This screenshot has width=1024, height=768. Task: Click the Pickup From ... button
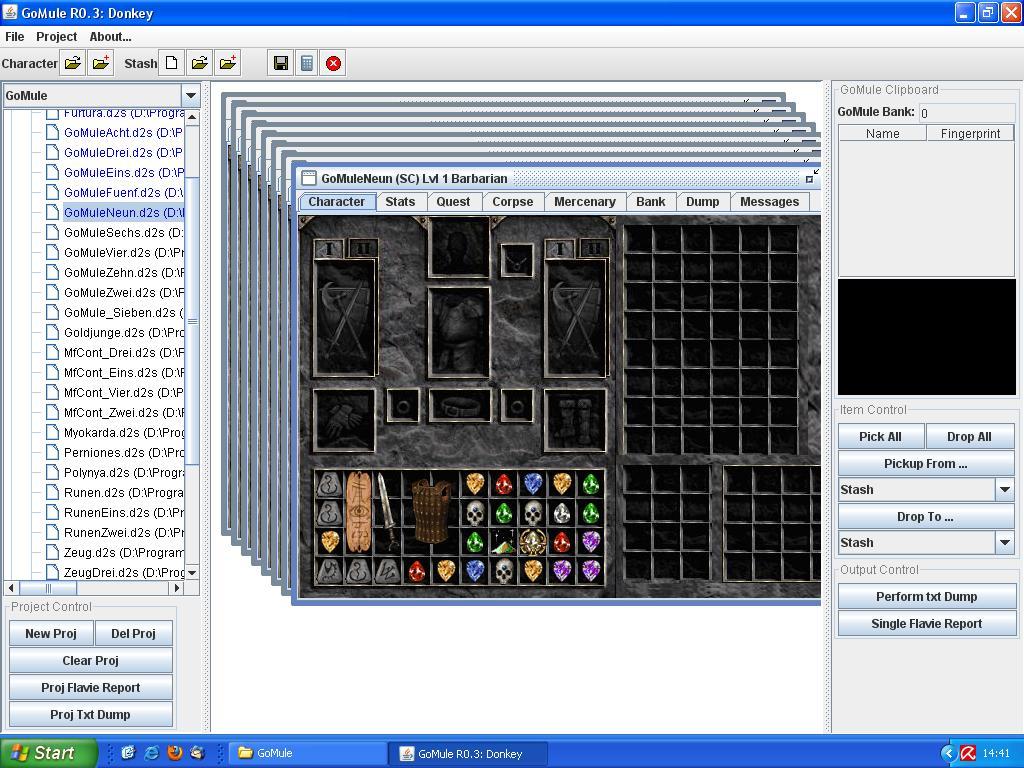point(926,463)
